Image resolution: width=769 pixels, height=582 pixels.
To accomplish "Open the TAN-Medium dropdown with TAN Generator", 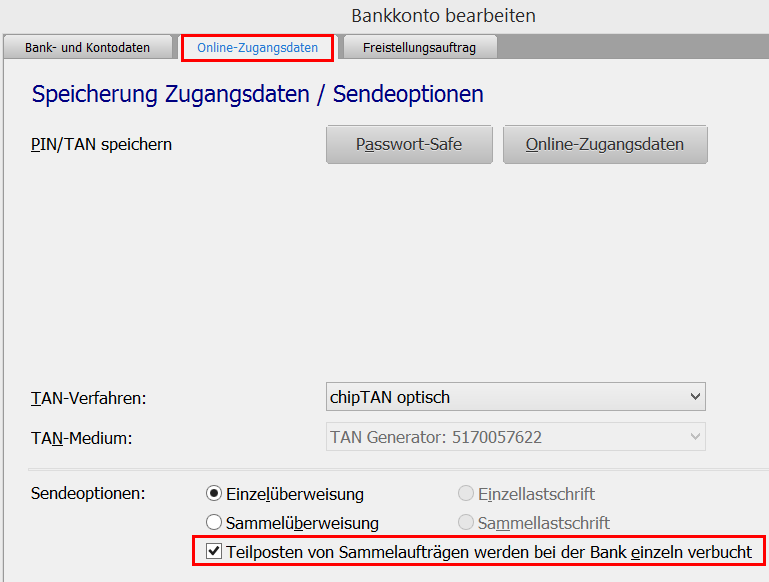I will (x=505, y=437).
